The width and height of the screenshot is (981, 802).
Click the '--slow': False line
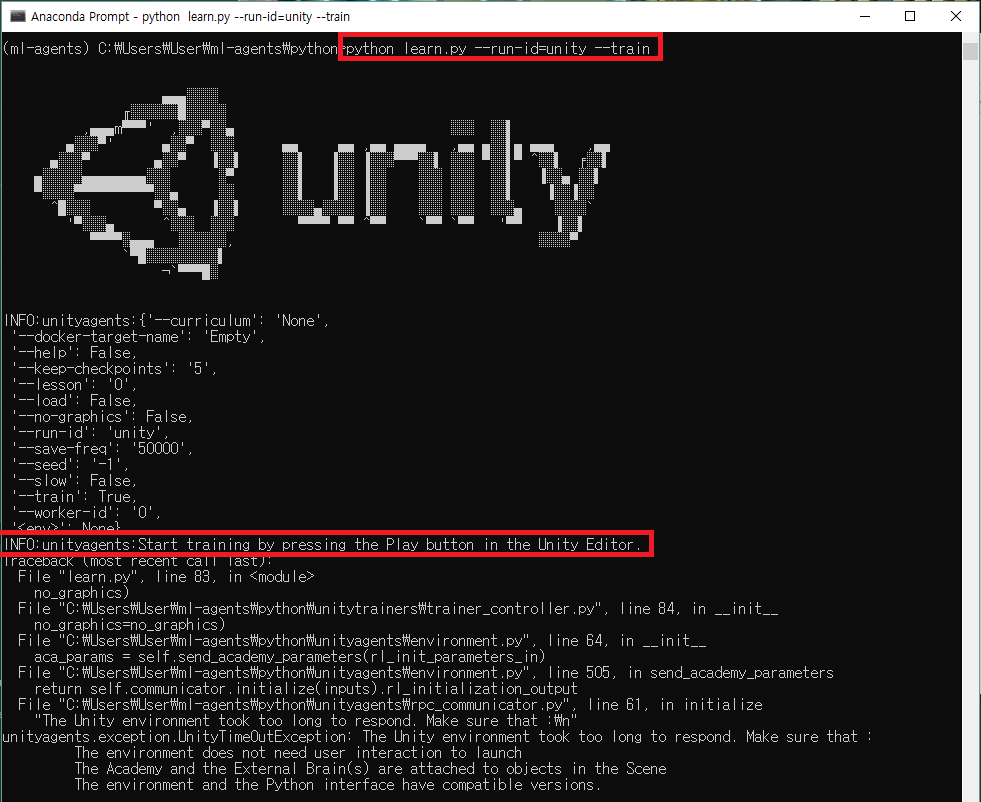(74, 480)
